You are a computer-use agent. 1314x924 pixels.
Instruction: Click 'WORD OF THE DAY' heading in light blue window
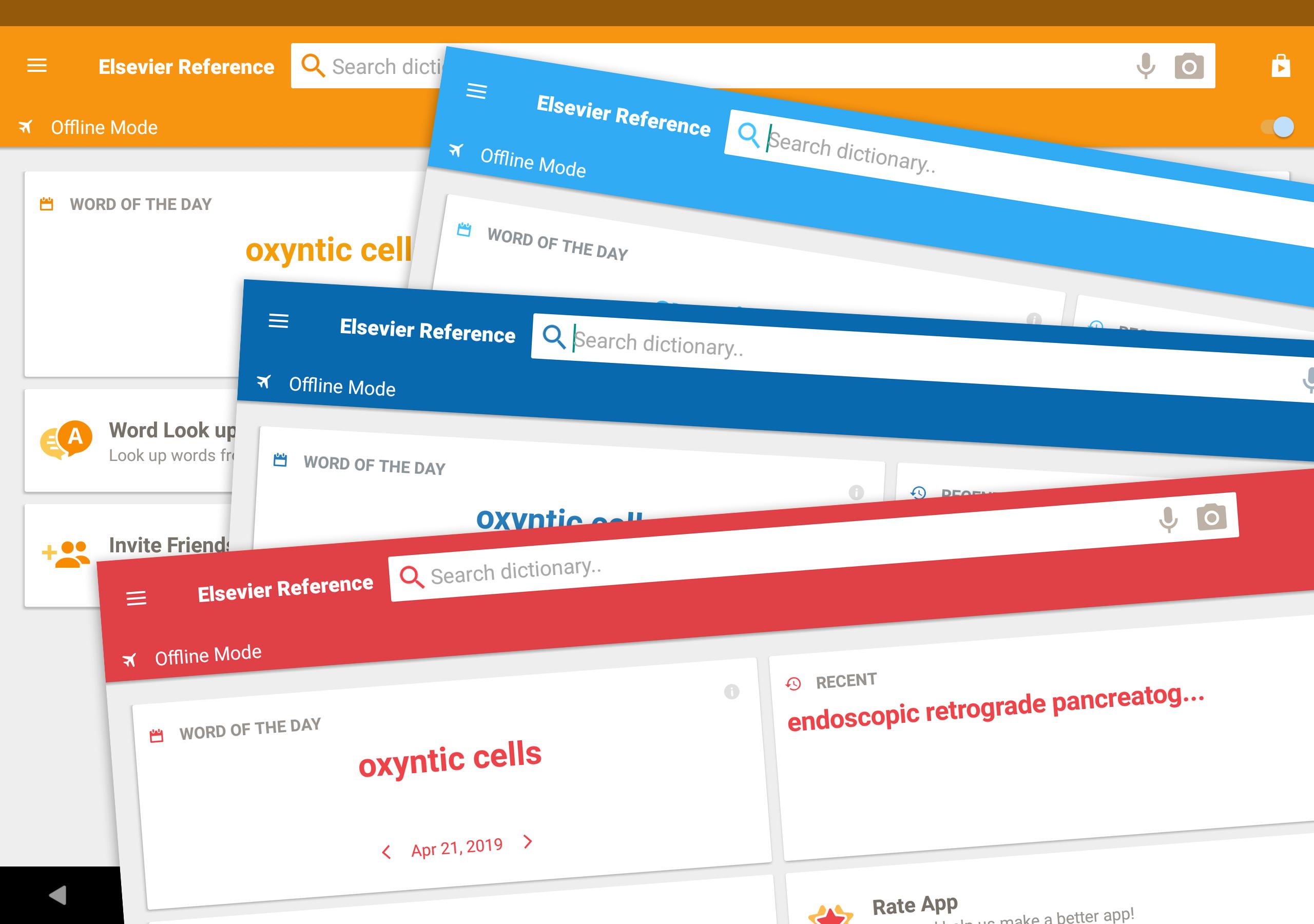coord(557,244)
